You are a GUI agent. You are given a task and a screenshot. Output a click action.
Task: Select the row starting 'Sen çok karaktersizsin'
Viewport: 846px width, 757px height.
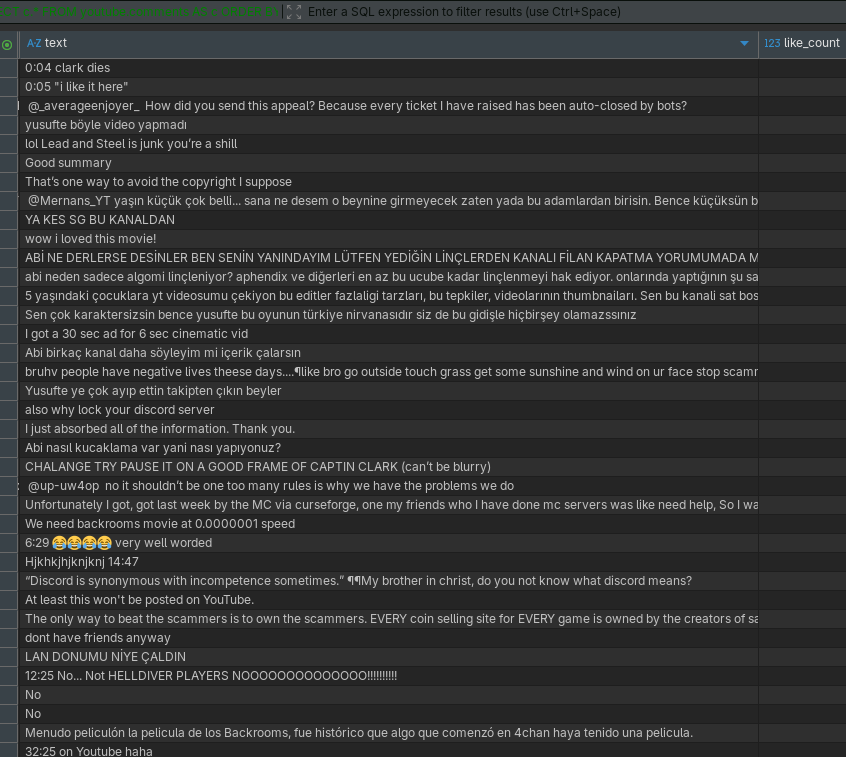[388, 315]
